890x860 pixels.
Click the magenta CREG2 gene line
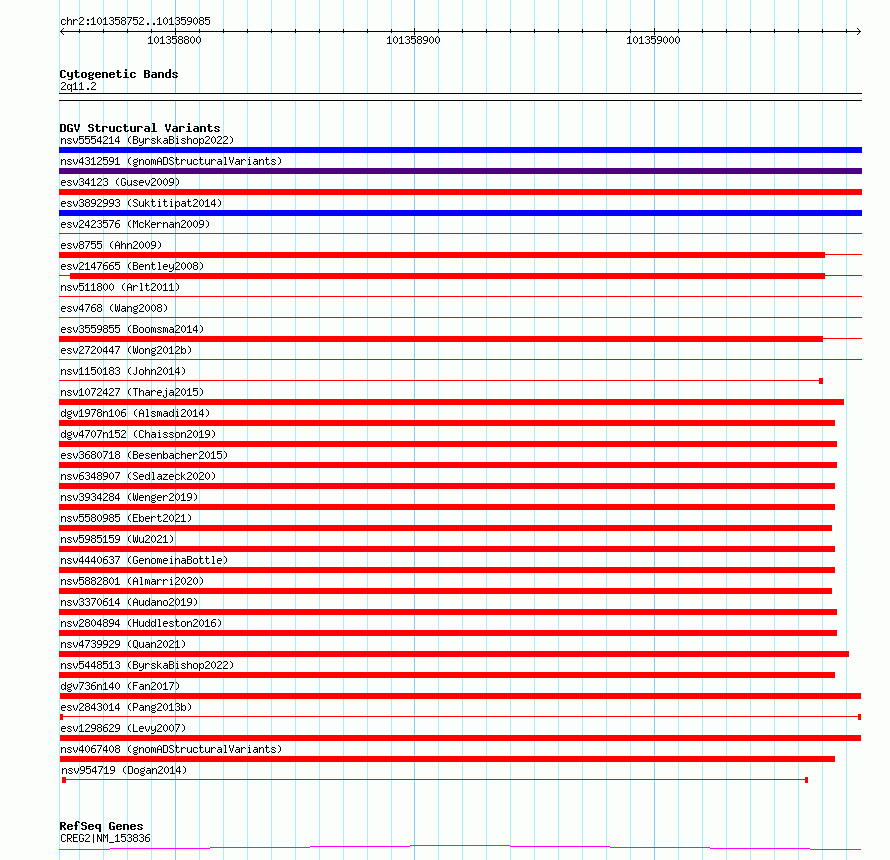460,848
